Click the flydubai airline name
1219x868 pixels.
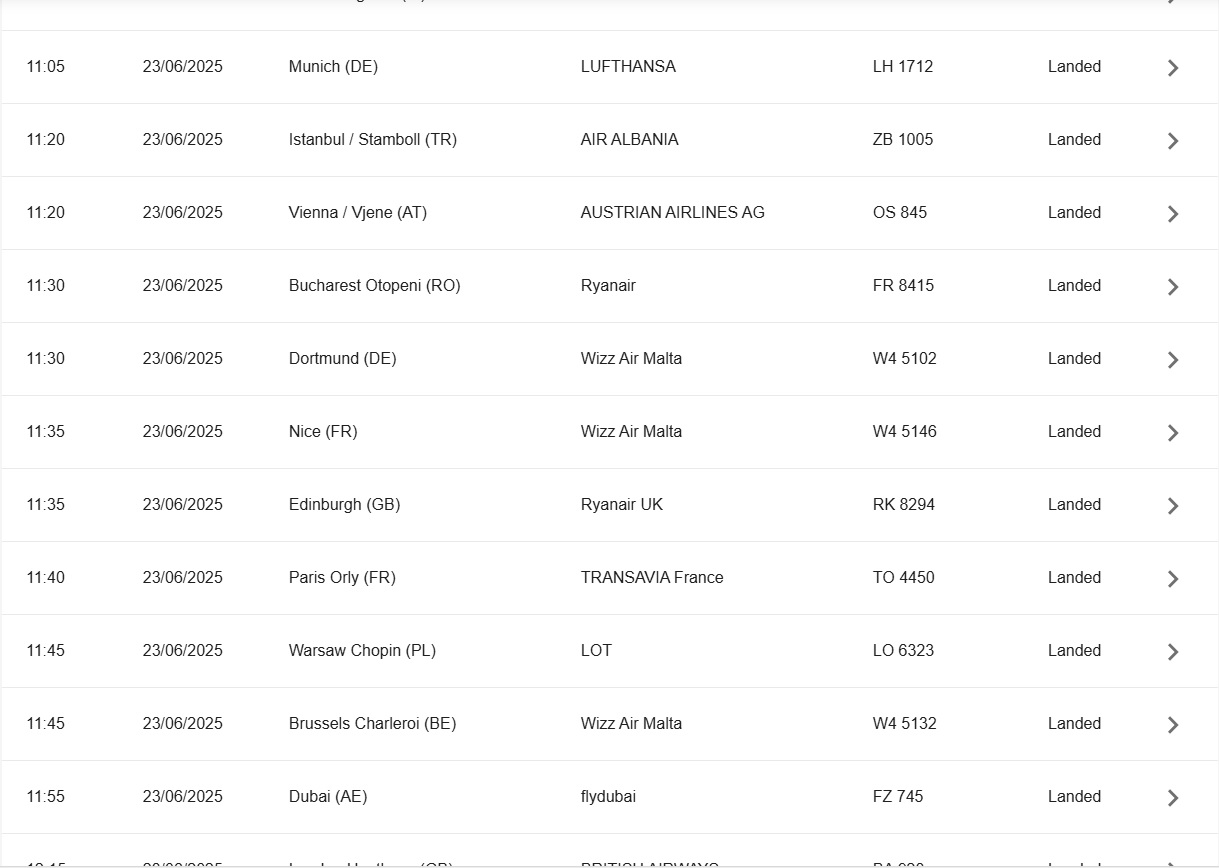pos(608,797)
